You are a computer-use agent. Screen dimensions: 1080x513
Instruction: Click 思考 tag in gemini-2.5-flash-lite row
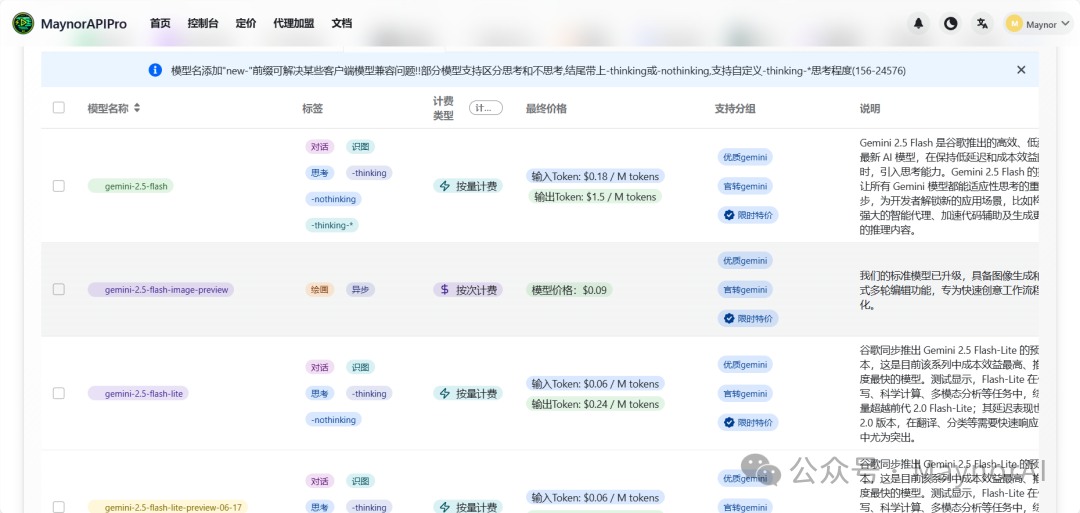pos(320,393)
